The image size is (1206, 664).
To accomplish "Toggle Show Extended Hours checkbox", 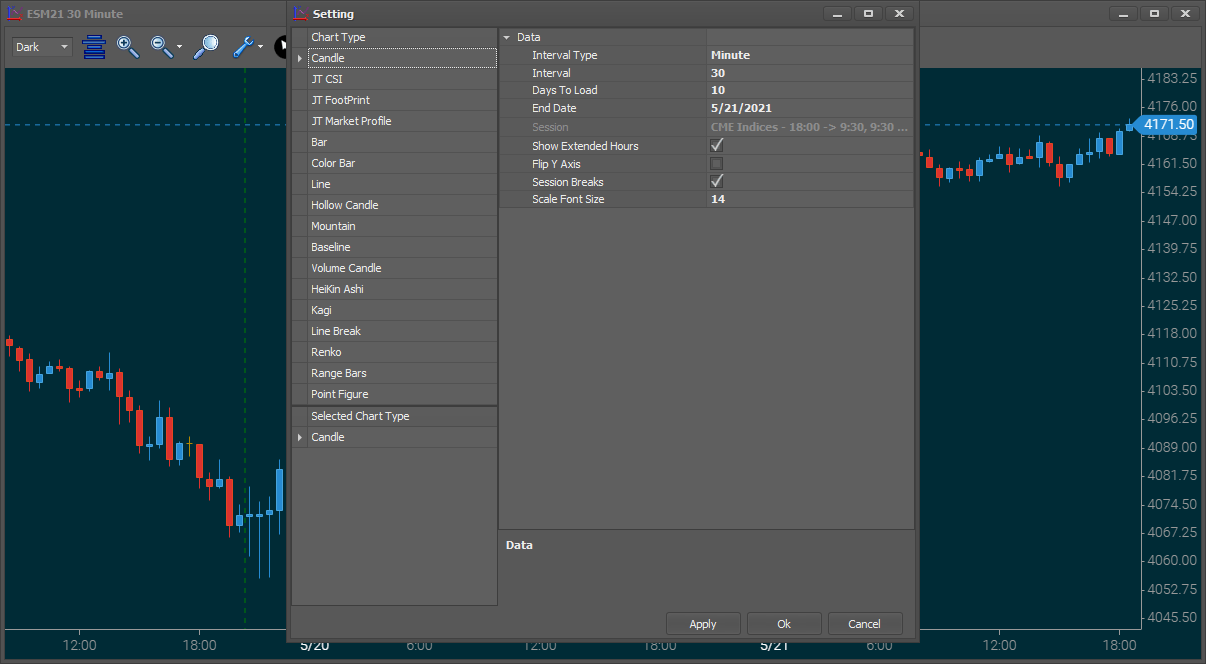I will click(716, 145).
